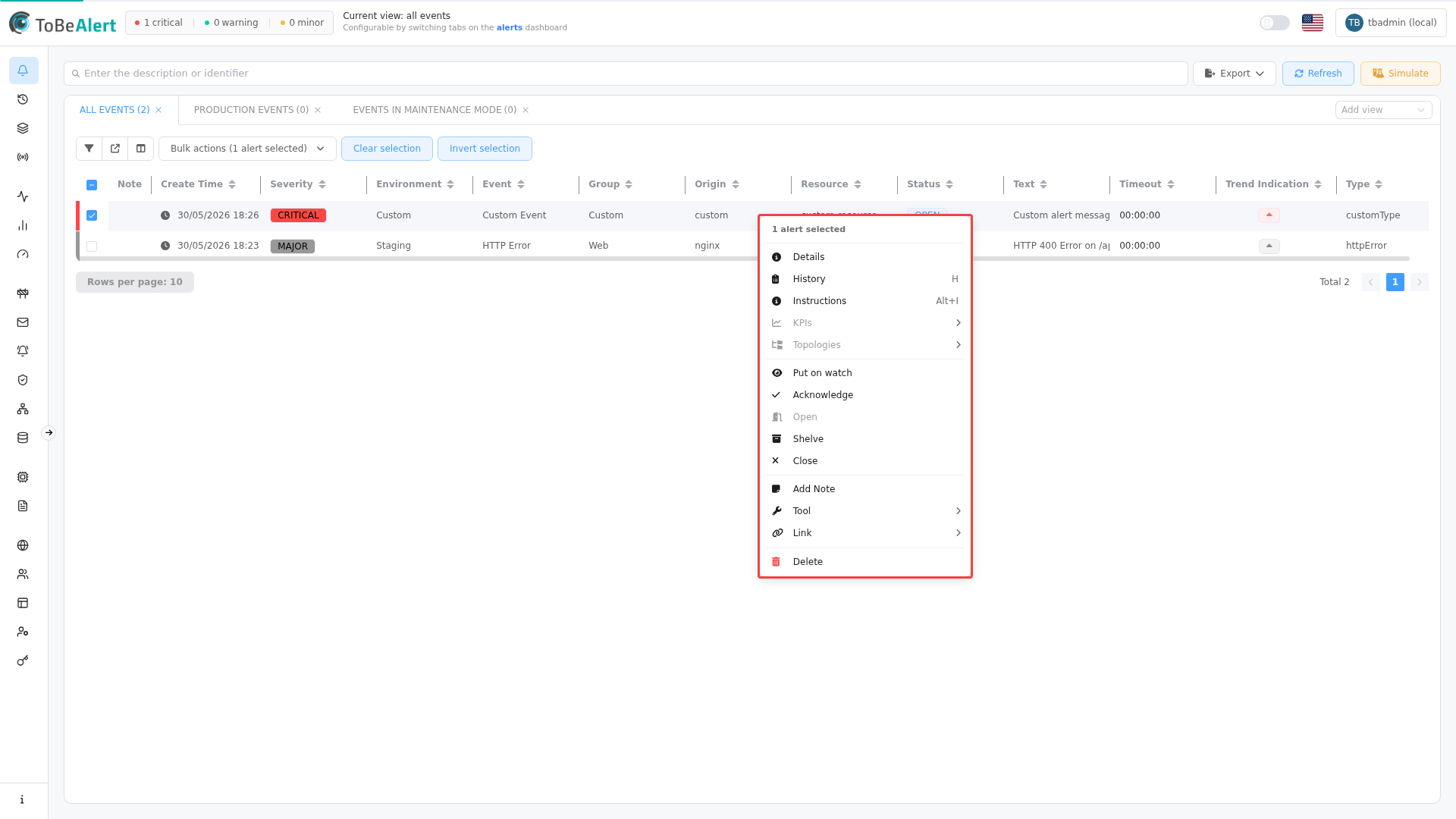Click the US flag language icon
Viewport: 1456px width, 819px height.
(1313, 23)
